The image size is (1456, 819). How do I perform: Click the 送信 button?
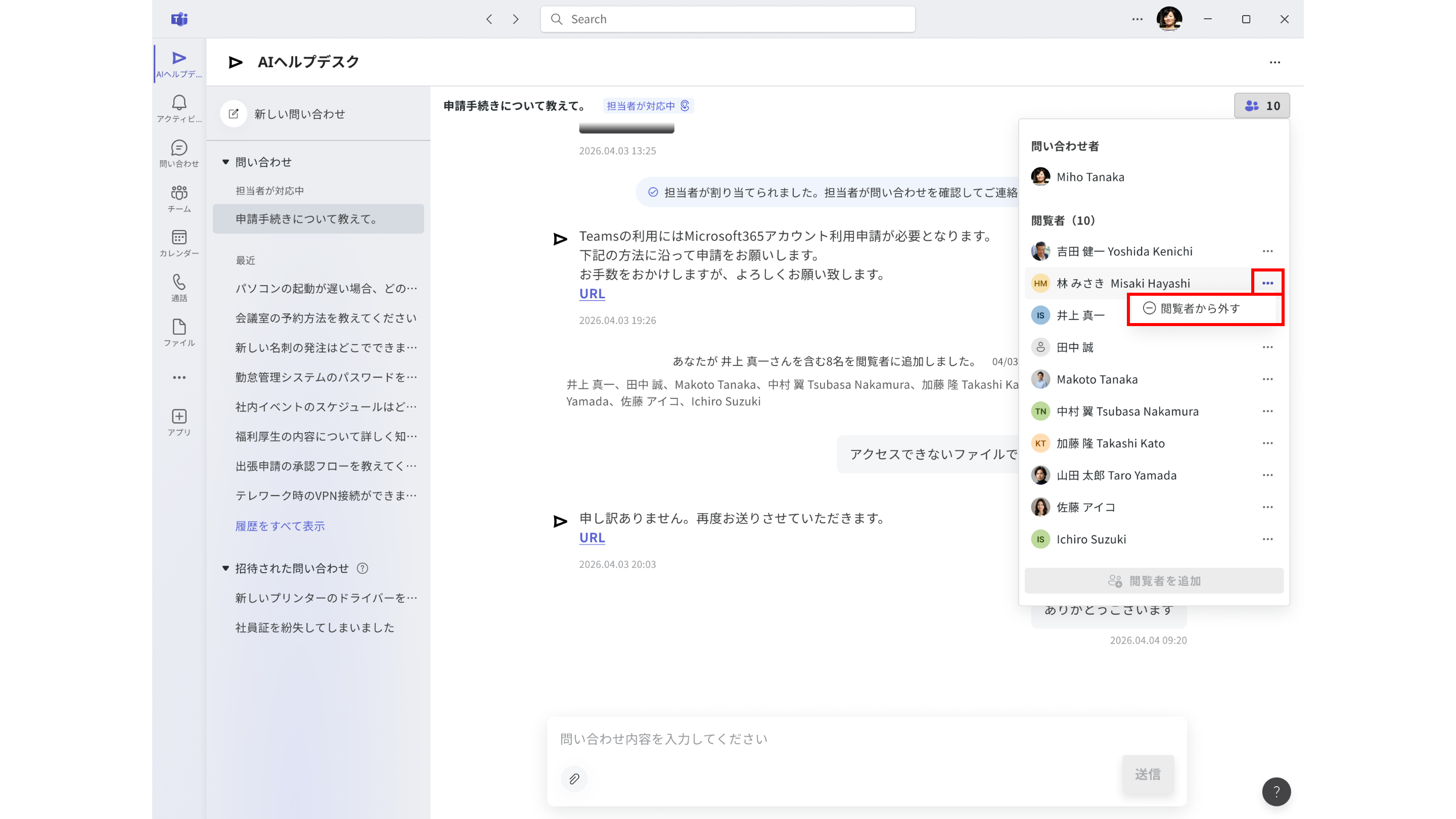click(1148, 774)
